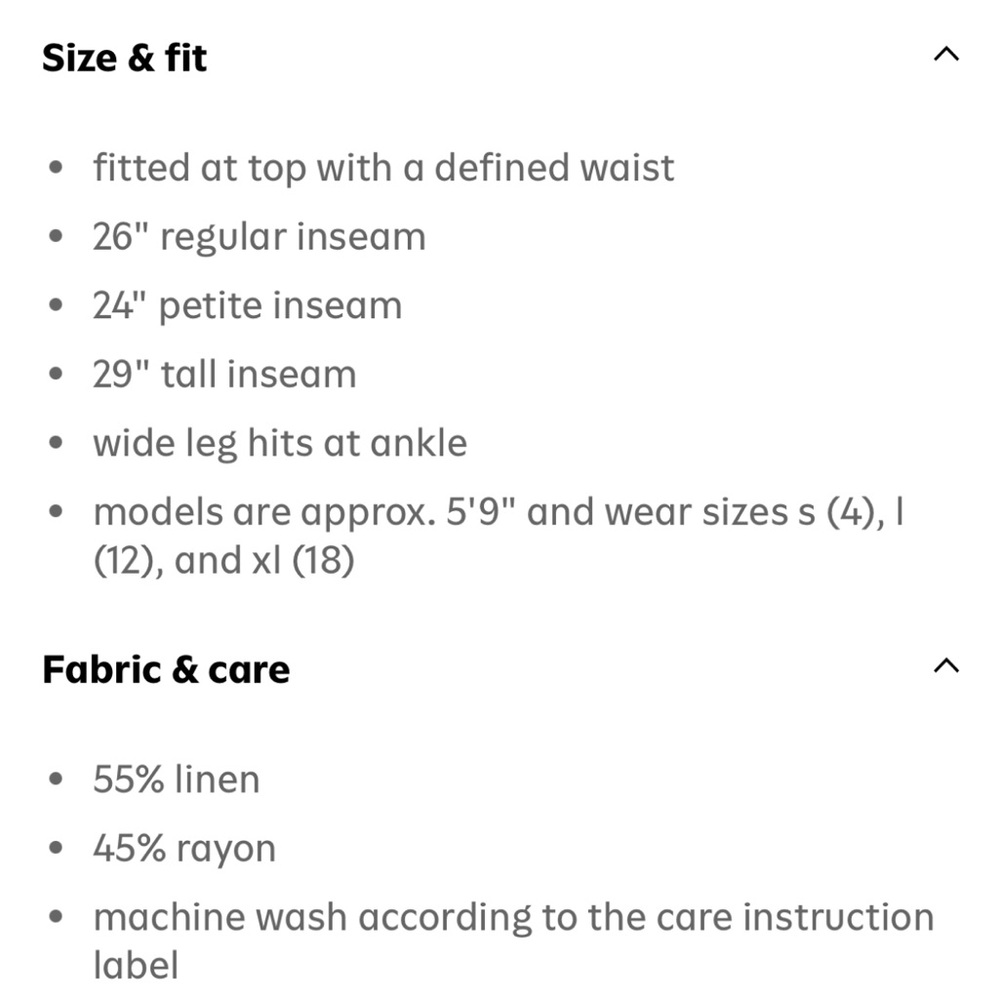Click the "(12), and xl (18)" text
The height and width of the screenshot is (1000, 1000).
pos(224,560)
